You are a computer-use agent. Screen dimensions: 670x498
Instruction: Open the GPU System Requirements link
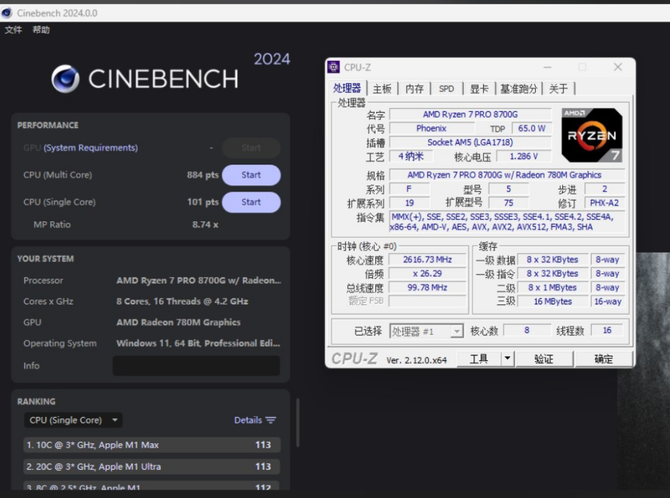click(x=91, y=148)
